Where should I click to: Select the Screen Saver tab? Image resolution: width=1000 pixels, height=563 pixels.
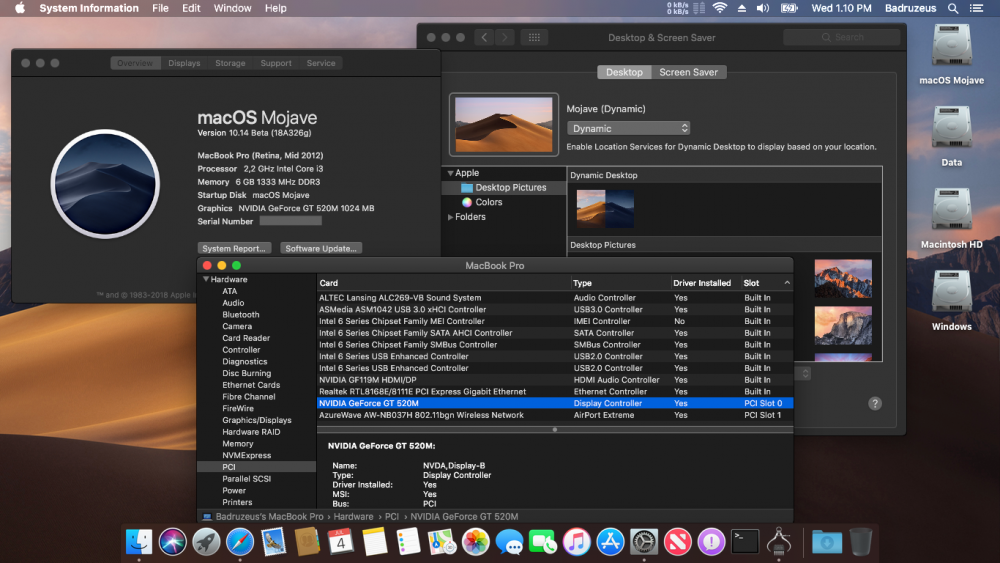pyautogui.click(x=688, y=72)
